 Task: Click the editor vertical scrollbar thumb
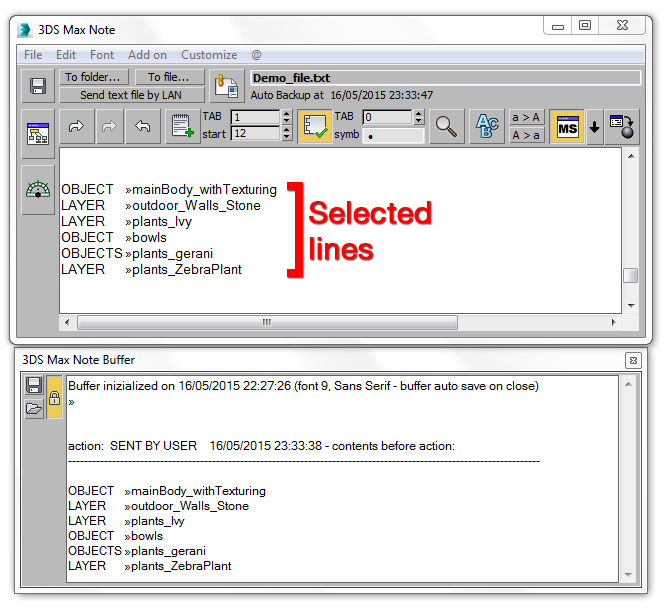click(631, 275)
